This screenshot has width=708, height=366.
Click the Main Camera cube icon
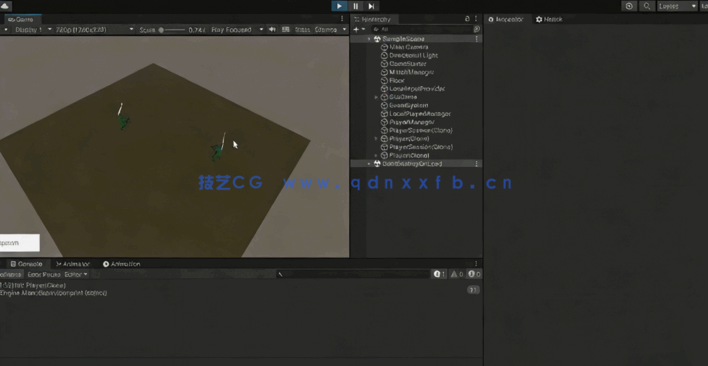[x=384, y=47]
